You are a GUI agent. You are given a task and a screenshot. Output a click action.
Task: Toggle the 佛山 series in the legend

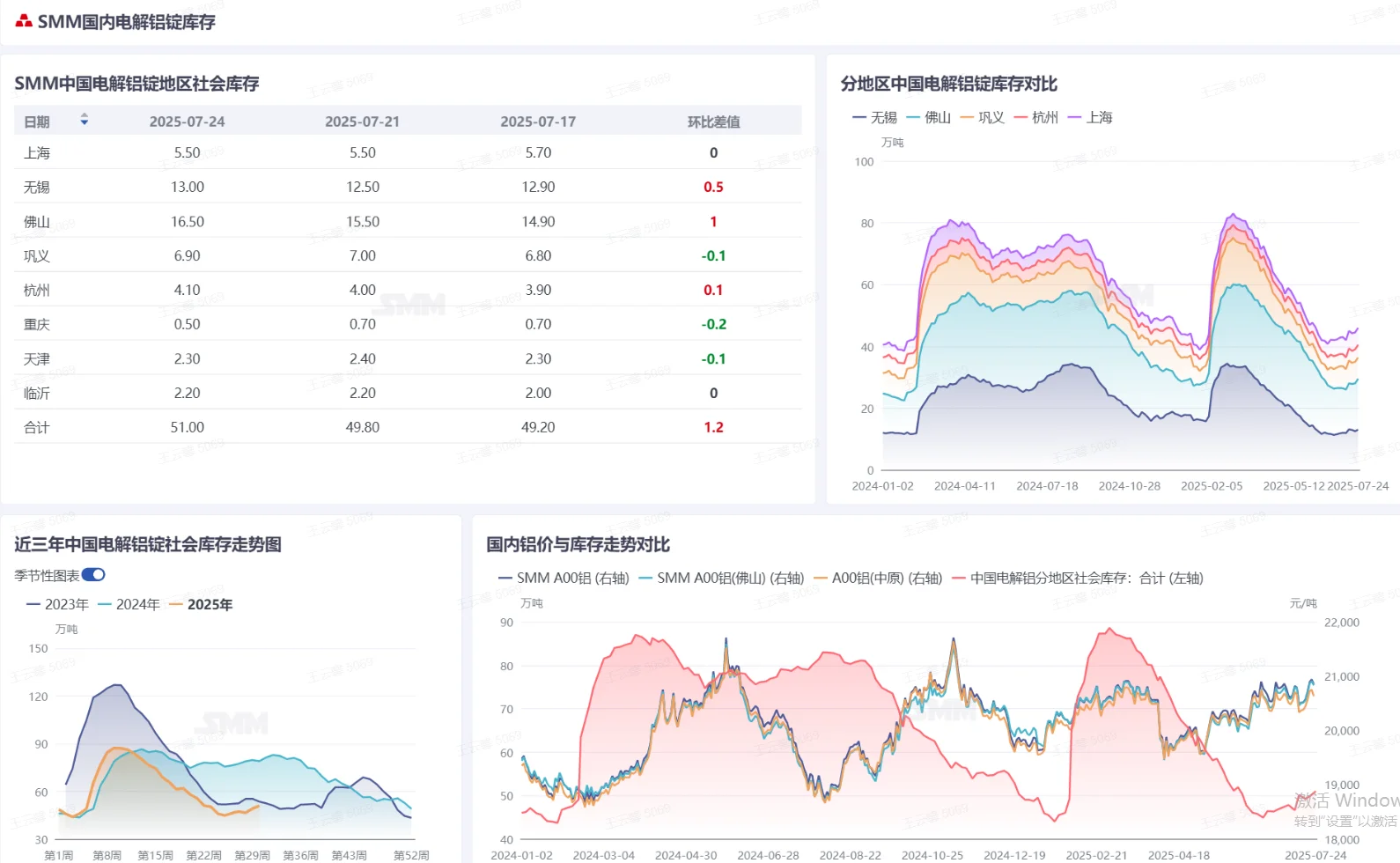pyautogui.click(x=928, y=117)
